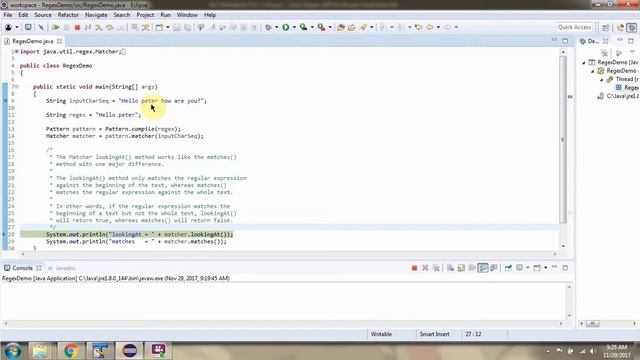640x360 pixels.
Task: Open the Debug button dropdown arrow
Action: click(276, 27)
